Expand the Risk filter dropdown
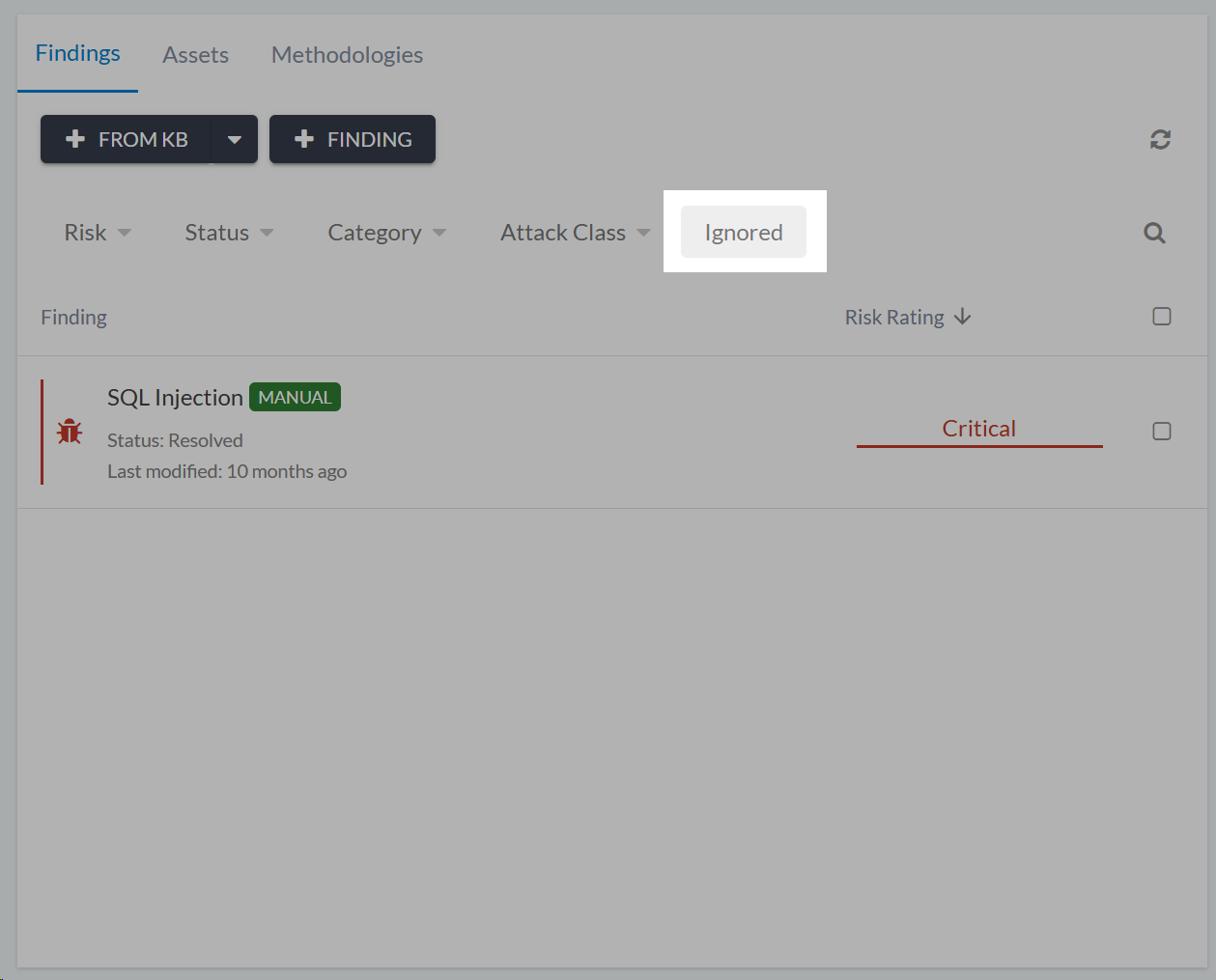Image resolution: width=1216 pixels, height=980 pixels. pyautogui.click(x=98, y=233)
